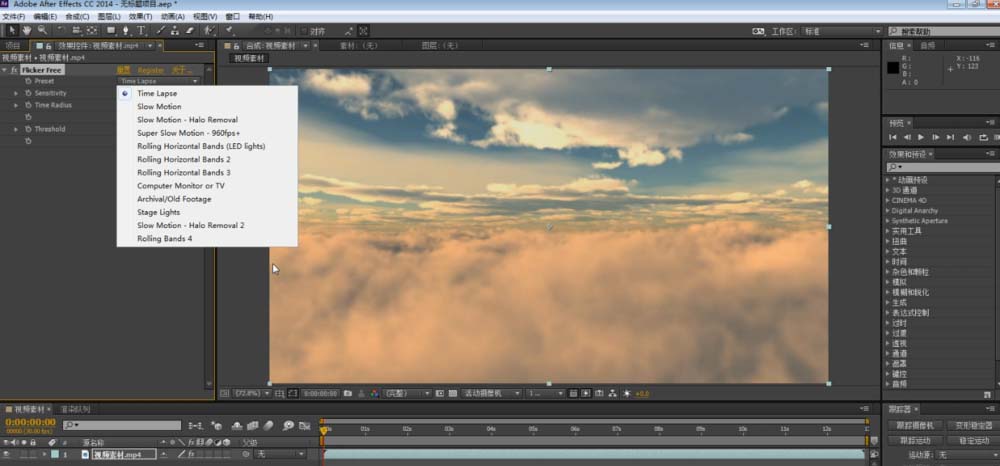Select the Time Lapse preset radio option

[125, 94]
